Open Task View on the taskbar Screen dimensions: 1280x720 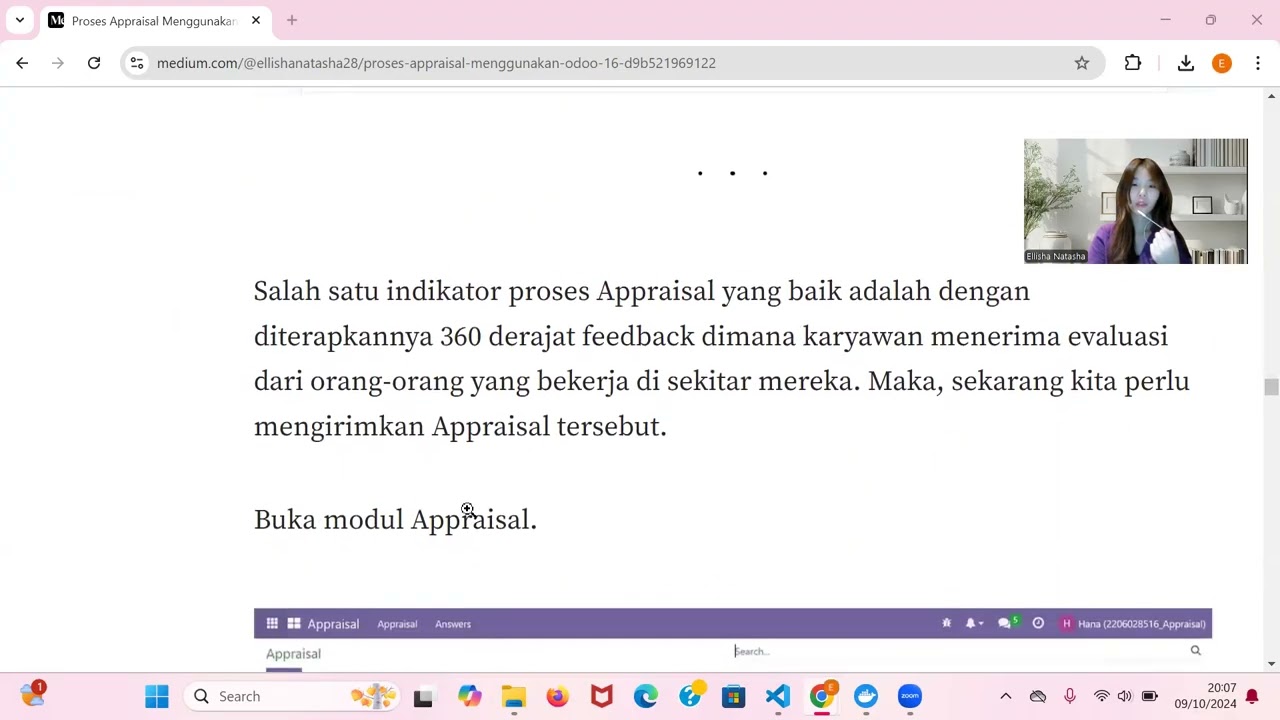423,696
